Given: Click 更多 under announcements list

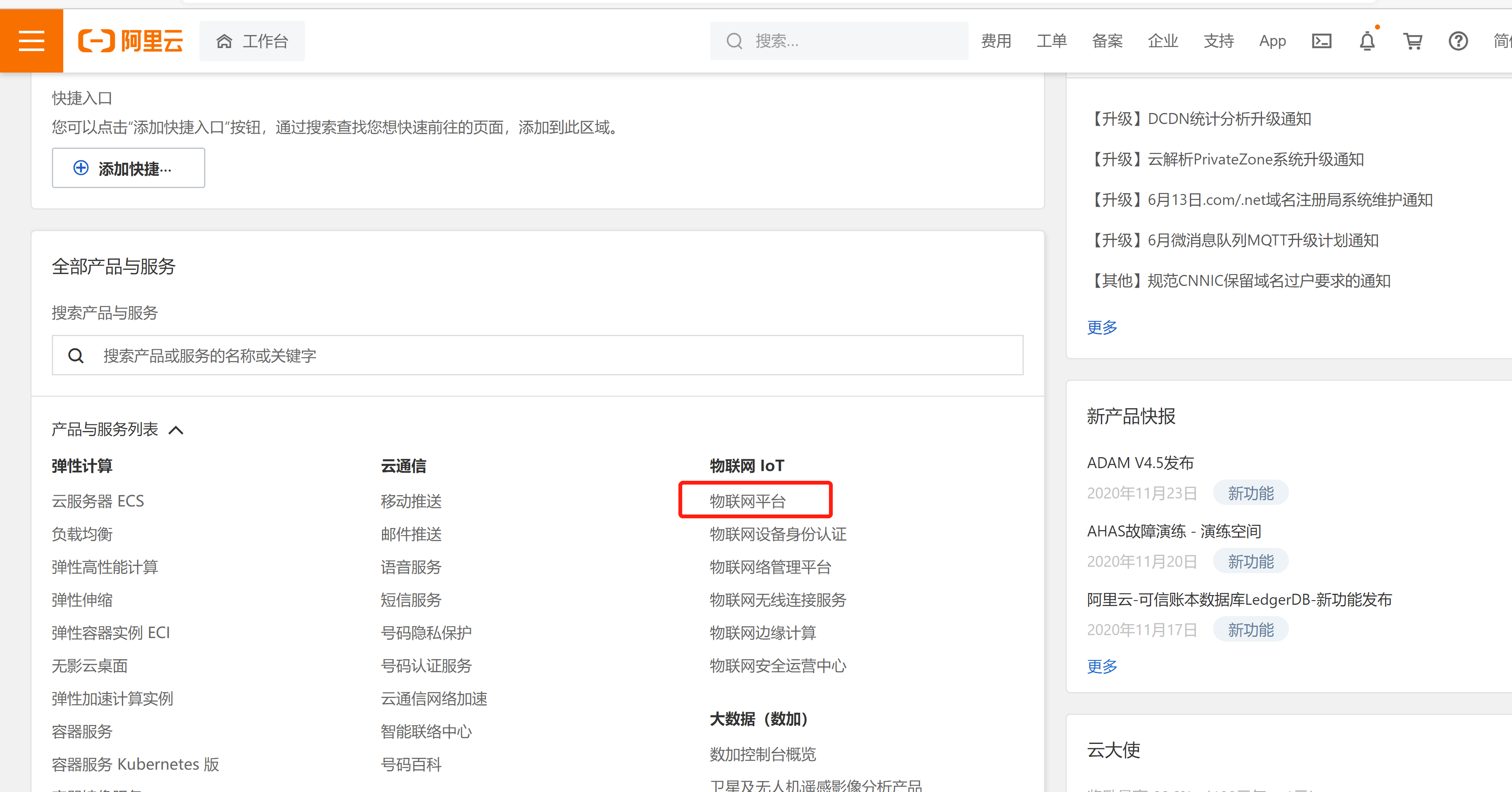Looking at the screenshot, I should click(1102, 327).
